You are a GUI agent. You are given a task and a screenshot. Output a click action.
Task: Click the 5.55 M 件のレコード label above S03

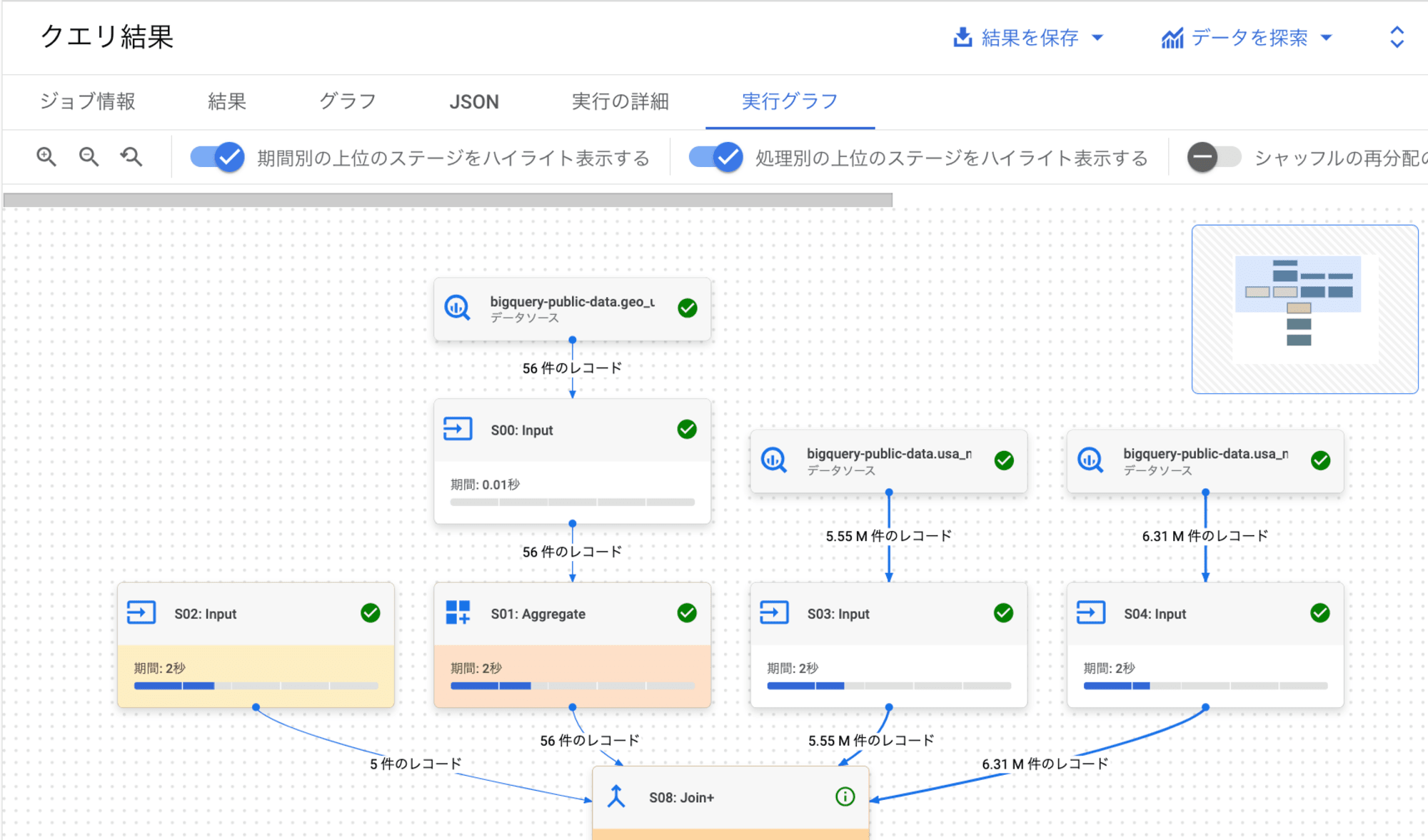889,536
